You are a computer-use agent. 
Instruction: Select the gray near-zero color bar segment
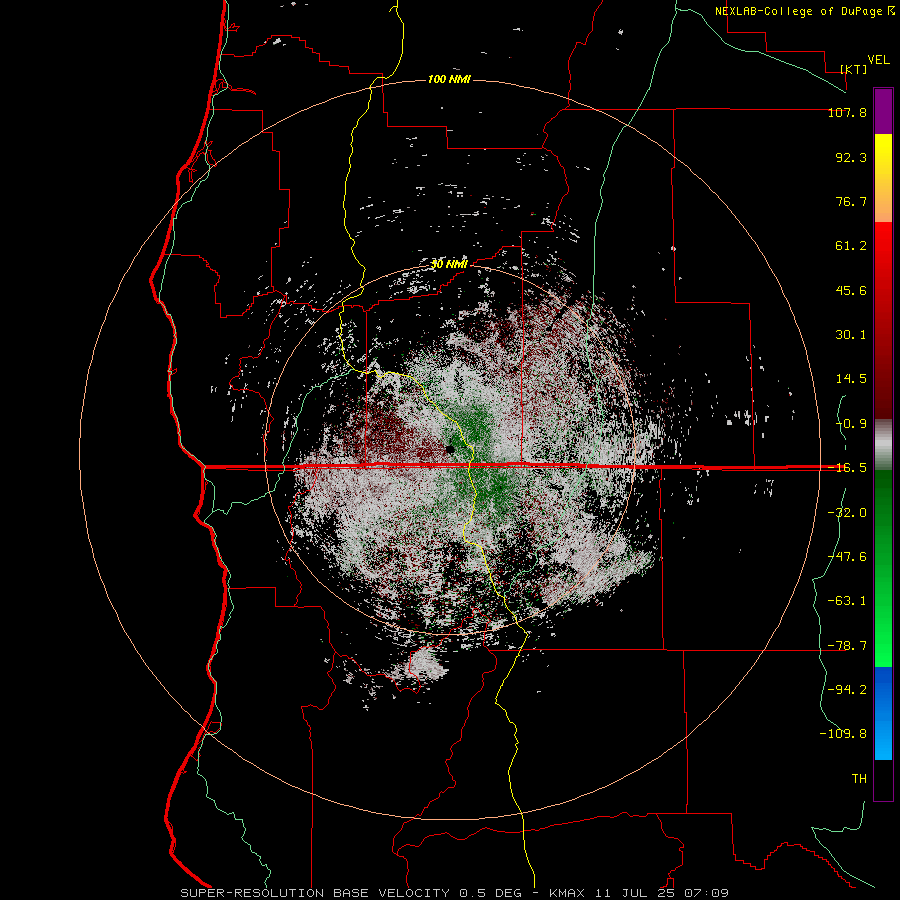point(883,445)
